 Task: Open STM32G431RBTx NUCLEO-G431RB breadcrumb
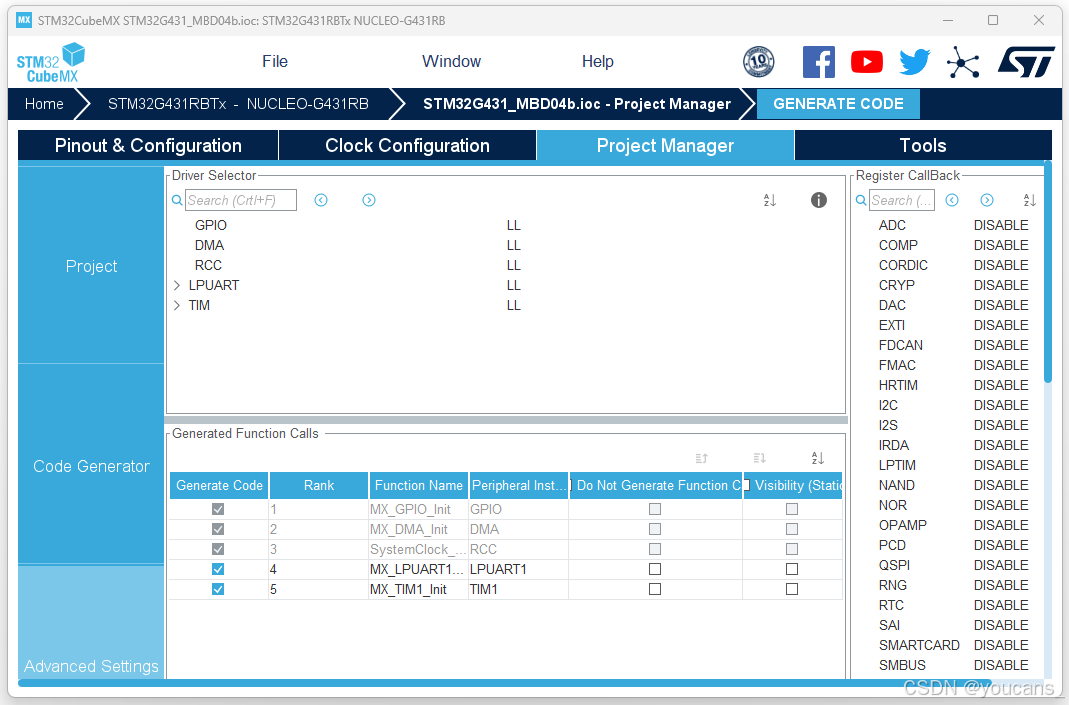click(x=238, y=104)
